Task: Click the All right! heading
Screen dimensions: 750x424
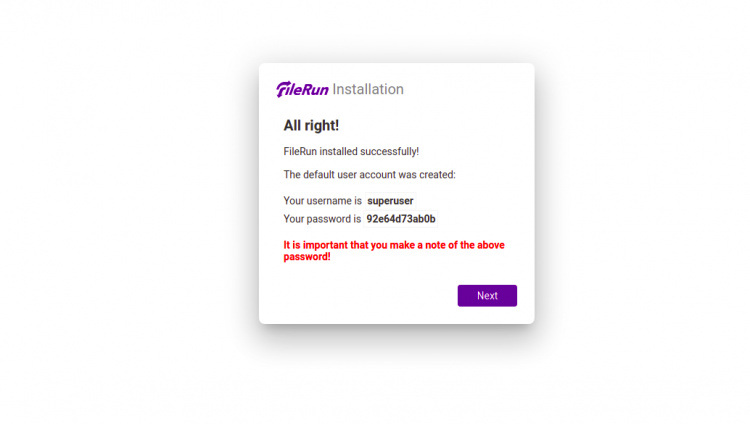Action: pos(311,126)
